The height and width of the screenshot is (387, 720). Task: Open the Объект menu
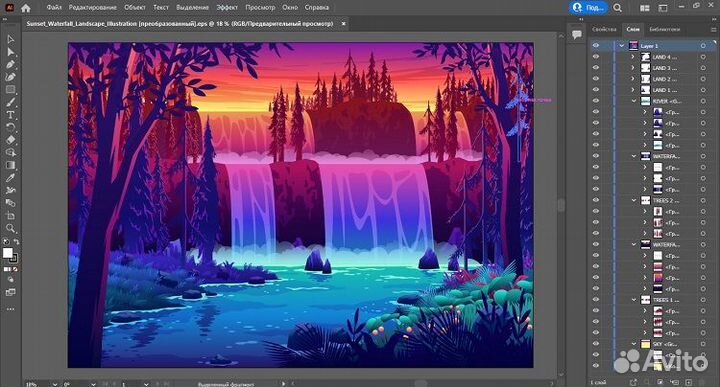[x=135, y=7]
